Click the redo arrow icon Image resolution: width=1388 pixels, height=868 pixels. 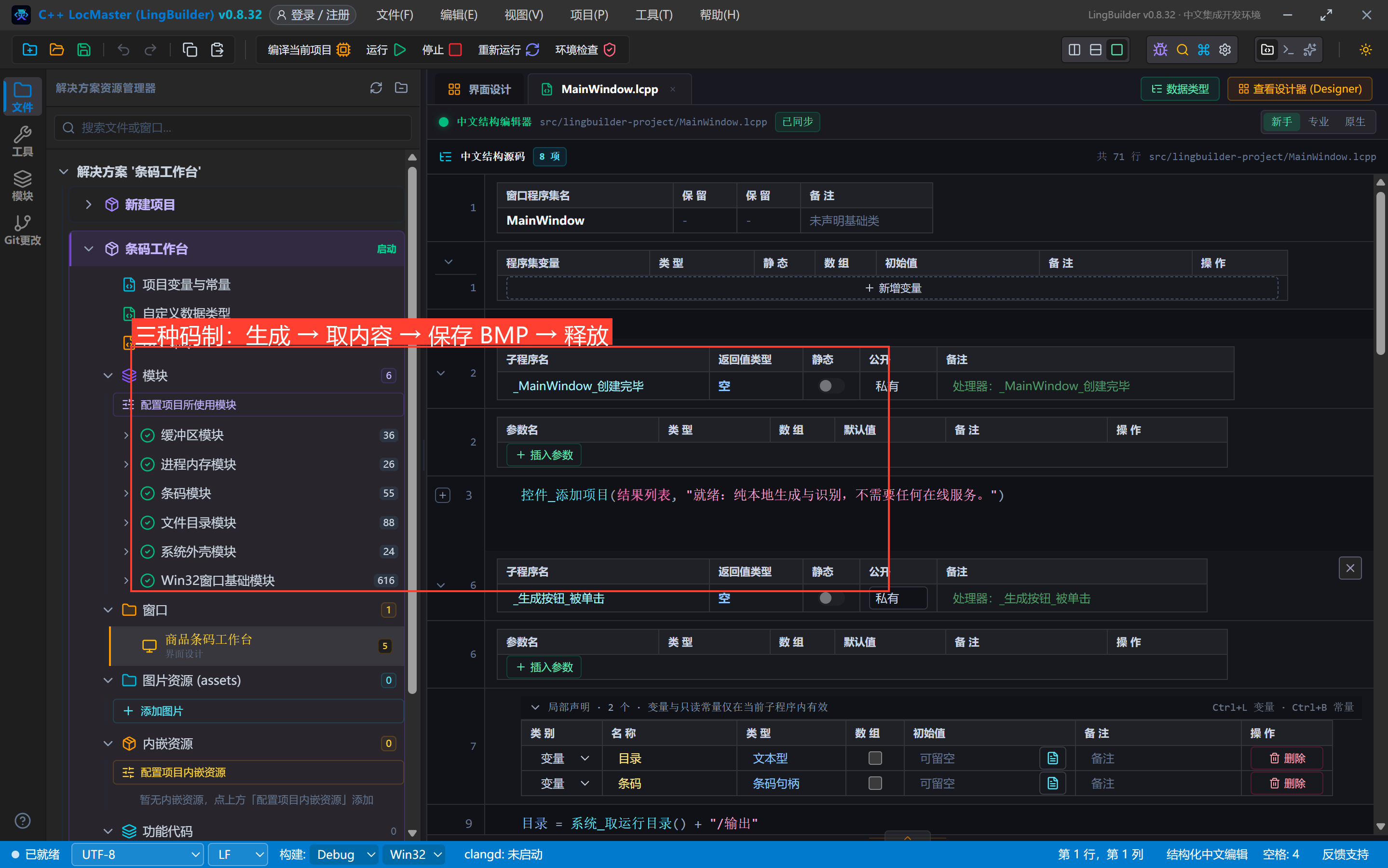coord(150,50)
